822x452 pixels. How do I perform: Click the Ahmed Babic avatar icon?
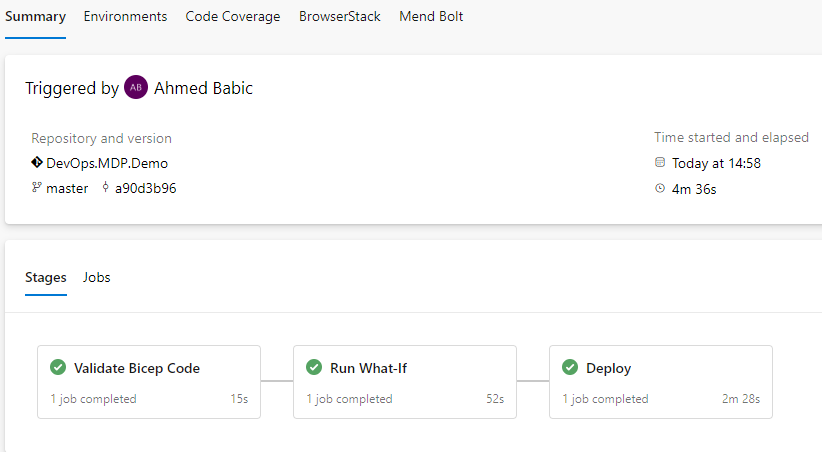[136, 88]
